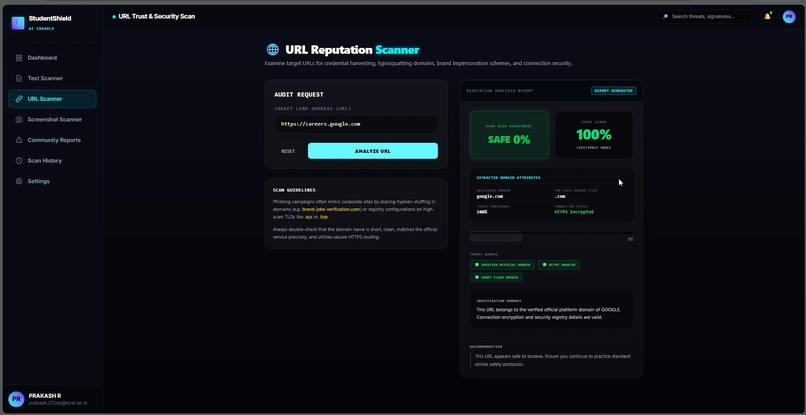Click the Short Clean Domain badge icon
This screenshot has width=806, height=415.
(x=477, y=278)
